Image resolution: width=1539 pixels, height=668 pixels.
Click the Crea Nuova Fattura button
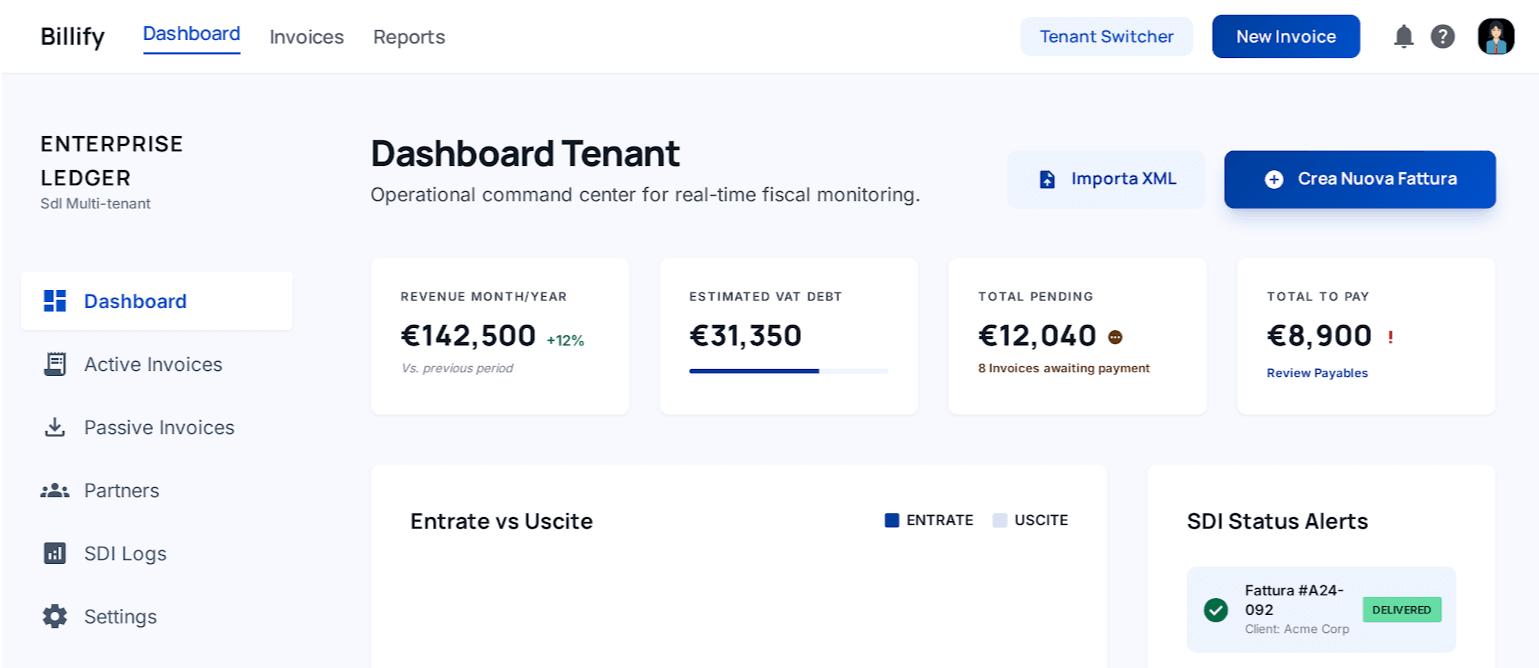pyautogui.click(x=1359, y=179)
